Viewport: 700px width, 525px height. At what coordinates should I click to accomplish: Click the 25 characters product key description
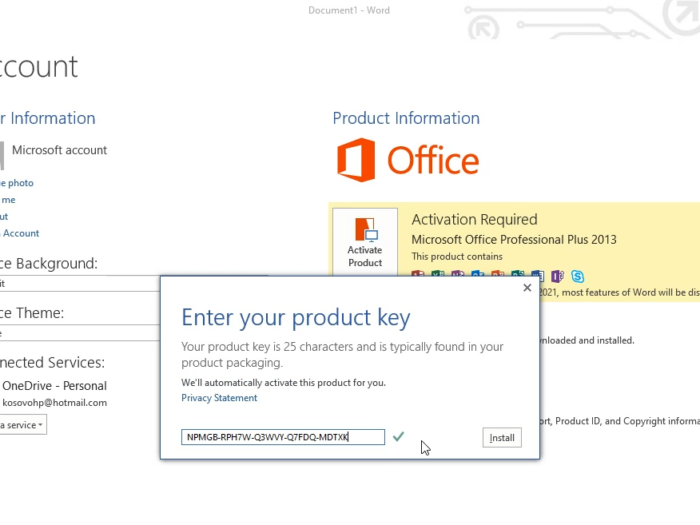(x=342, y=354)
